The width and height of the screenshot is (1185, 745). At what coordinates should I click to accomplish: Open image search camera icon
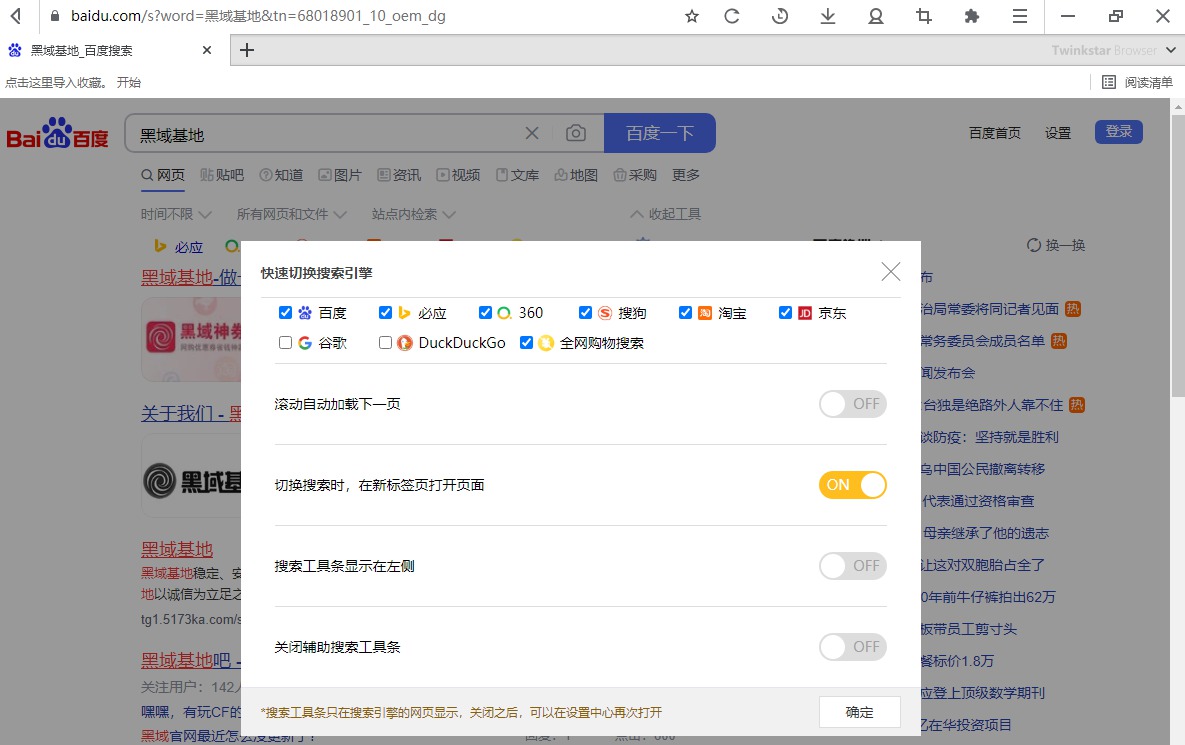pyautogui.click(x=576, y=133)
